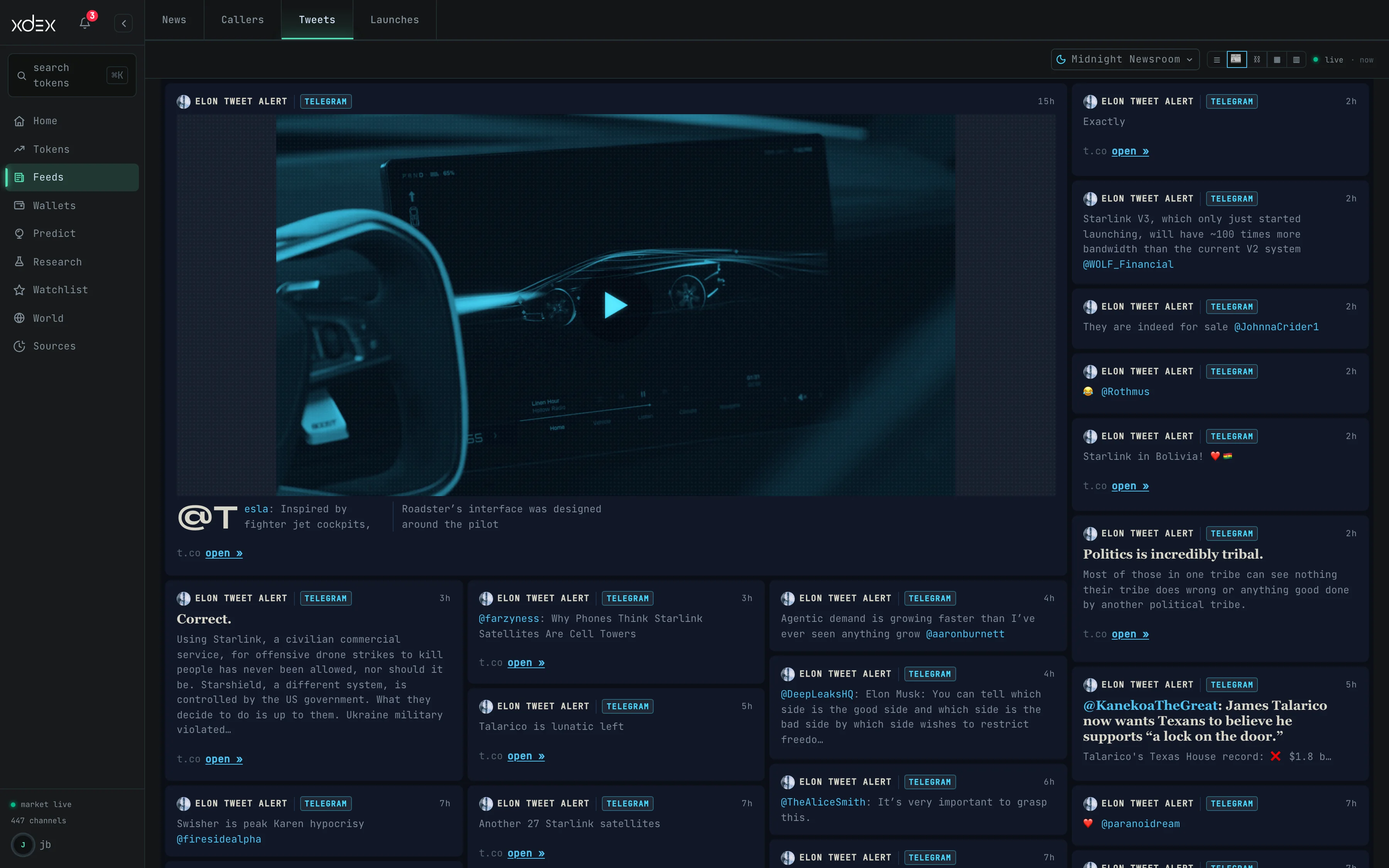Open the Predict section
1389x868 pixels.
click(72, 234)
